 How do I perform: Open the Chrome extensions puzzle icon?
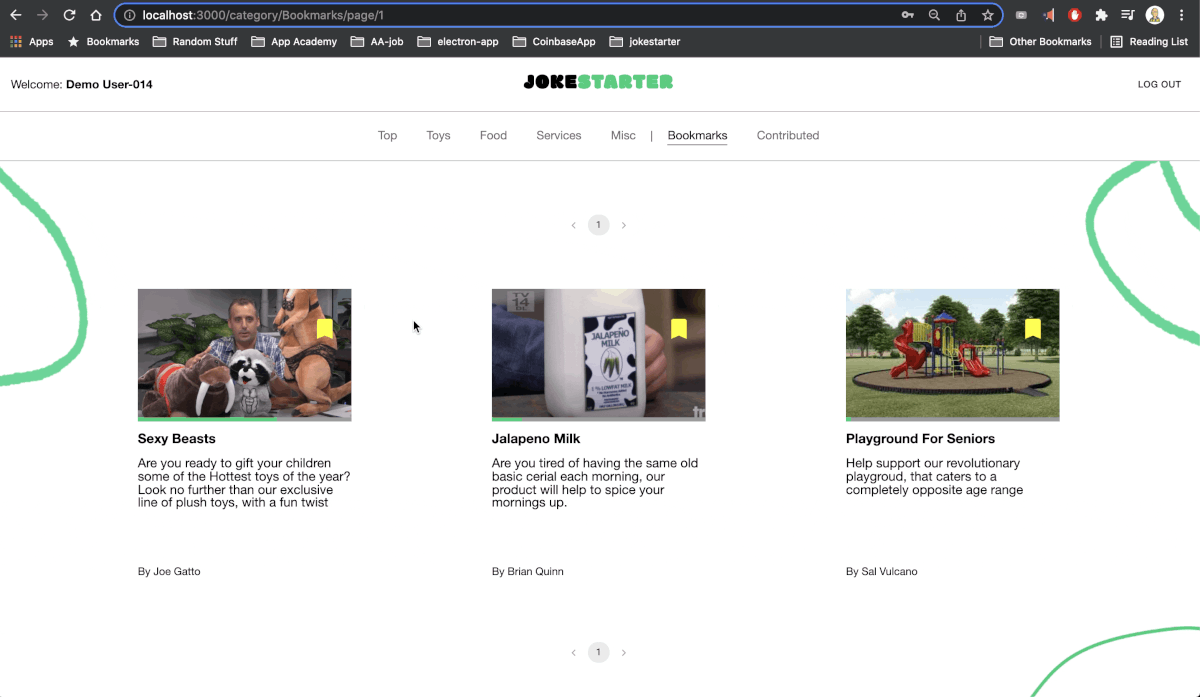(1101, 15)
